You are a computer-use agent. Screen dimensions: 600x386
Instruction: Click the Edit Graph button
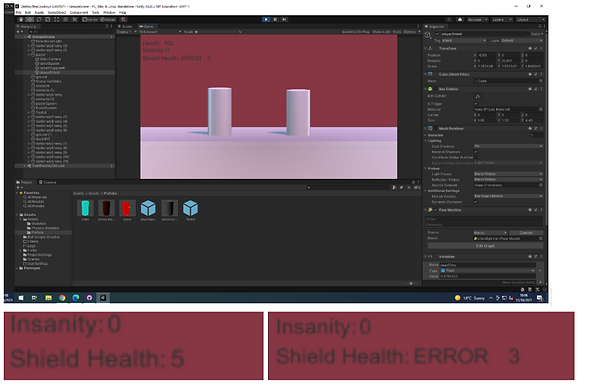(485, 246)
